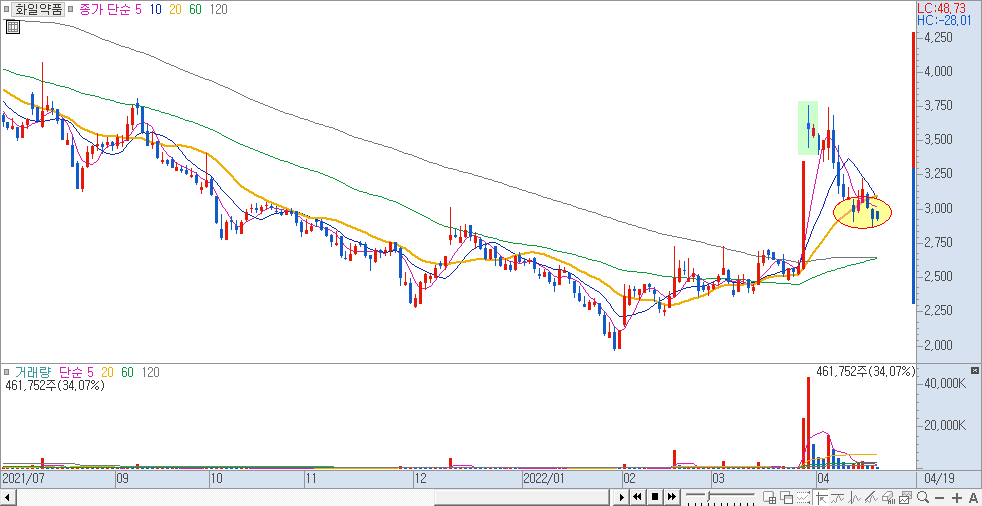982x506 pixels.
Task: Click the dotted chart range icon
Action: [804, 498]
